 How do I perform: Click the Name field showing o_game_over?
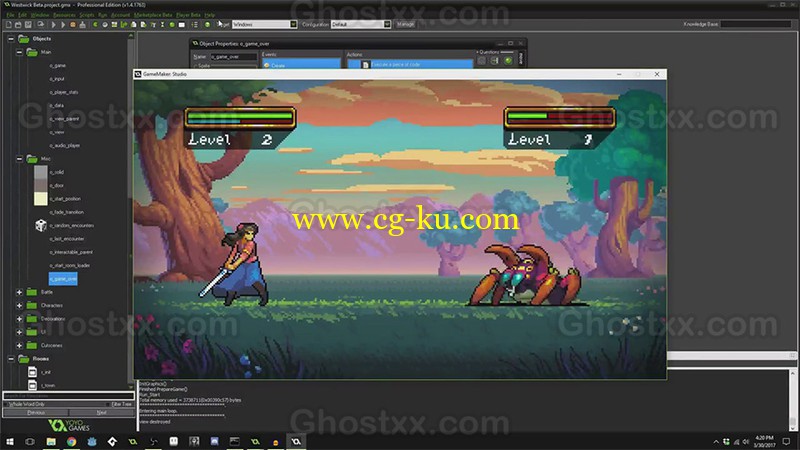[x=233, y=57]
